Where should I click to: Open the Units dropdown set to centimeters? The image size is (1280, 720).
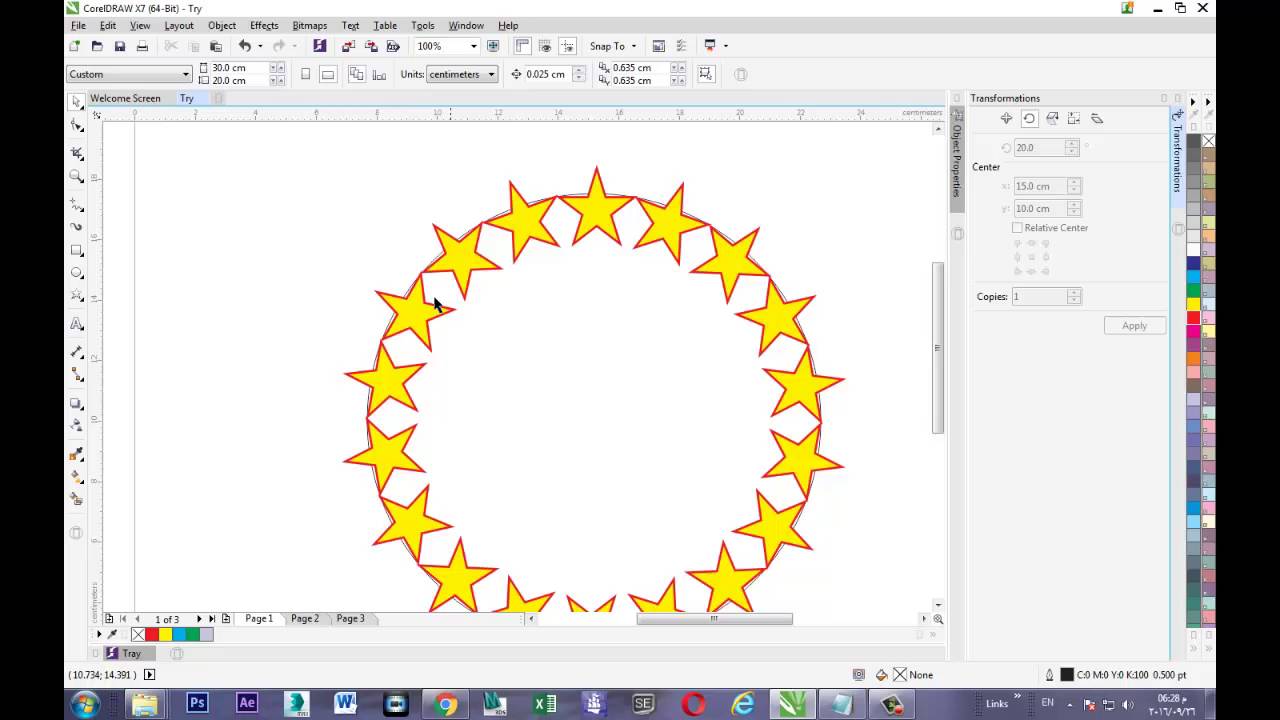pyautogui.click(x=490, y=74)
